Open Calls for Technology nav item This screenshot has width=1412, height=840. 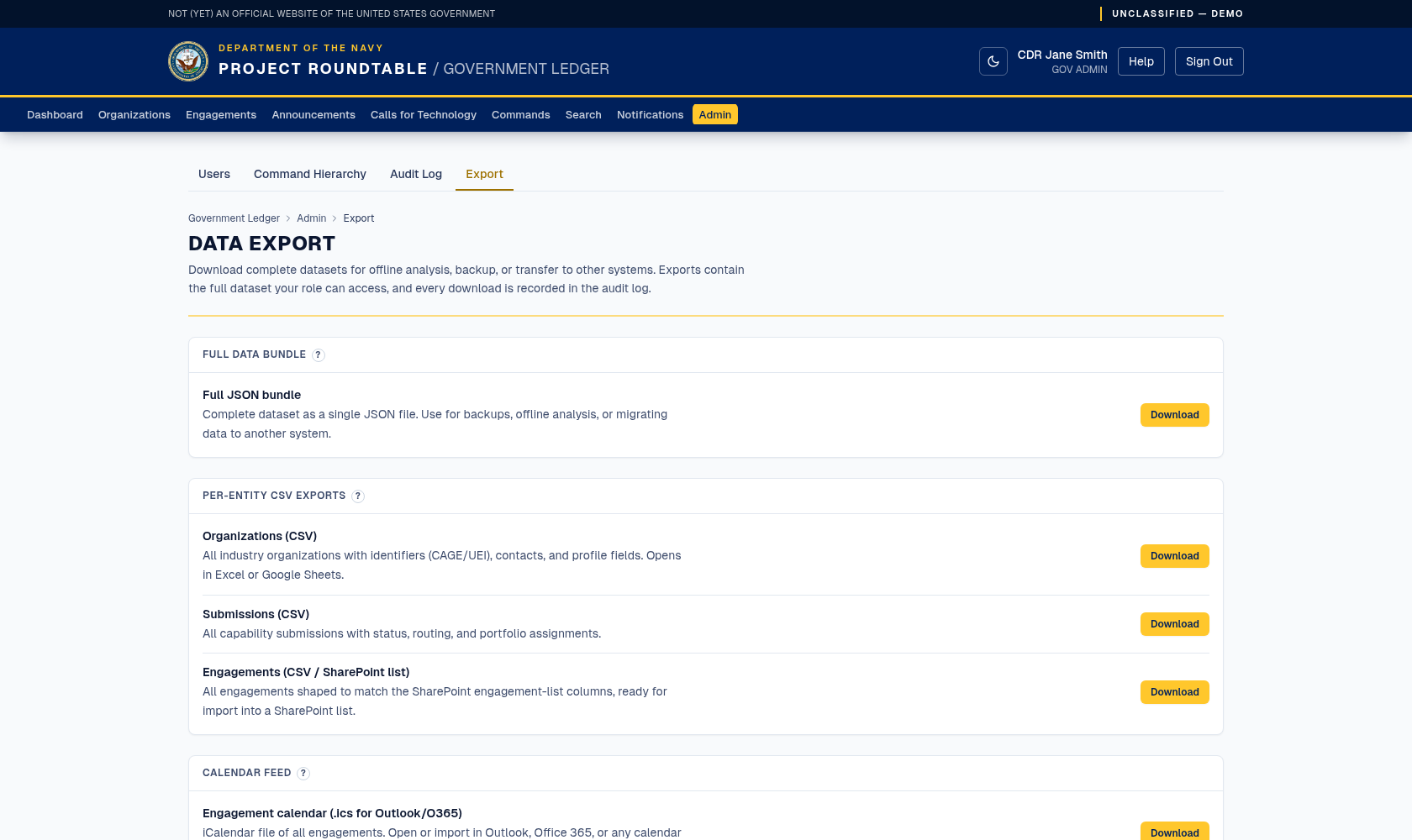pos(424,114)
